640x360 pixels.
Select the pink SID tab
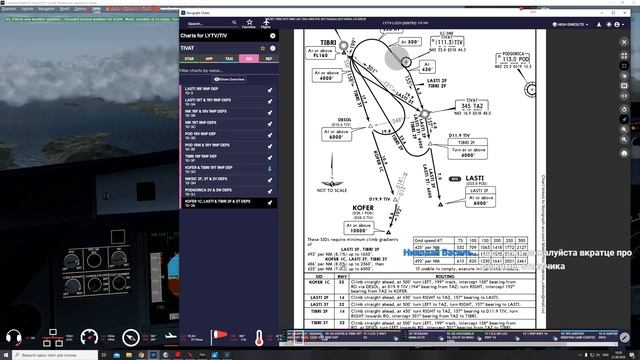pos(249,59)
